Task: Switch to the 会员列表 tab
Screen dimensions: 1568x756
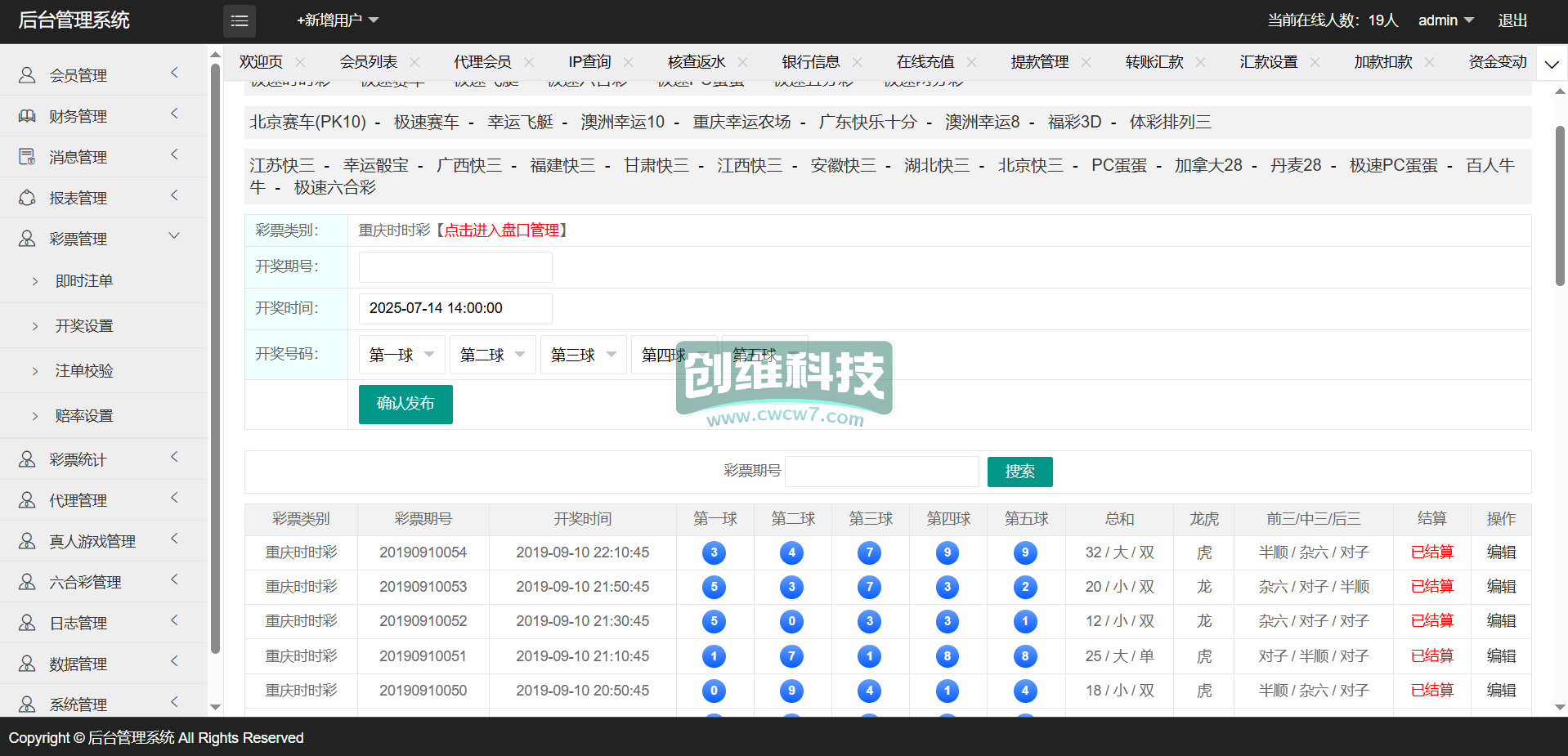Action: tap(369, 62)
